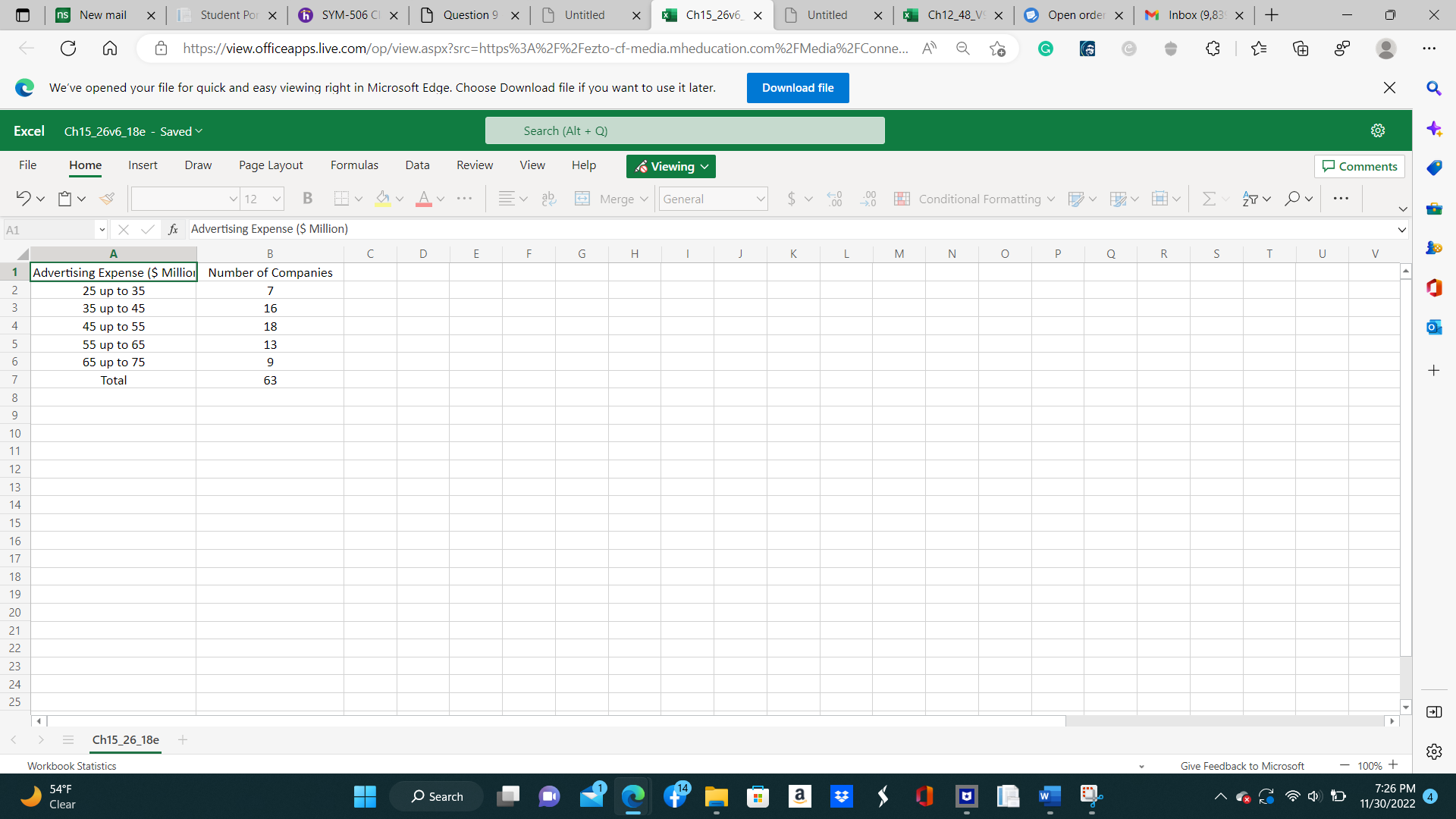Click the Undo icon in ribbon

(x=23, y=199)
